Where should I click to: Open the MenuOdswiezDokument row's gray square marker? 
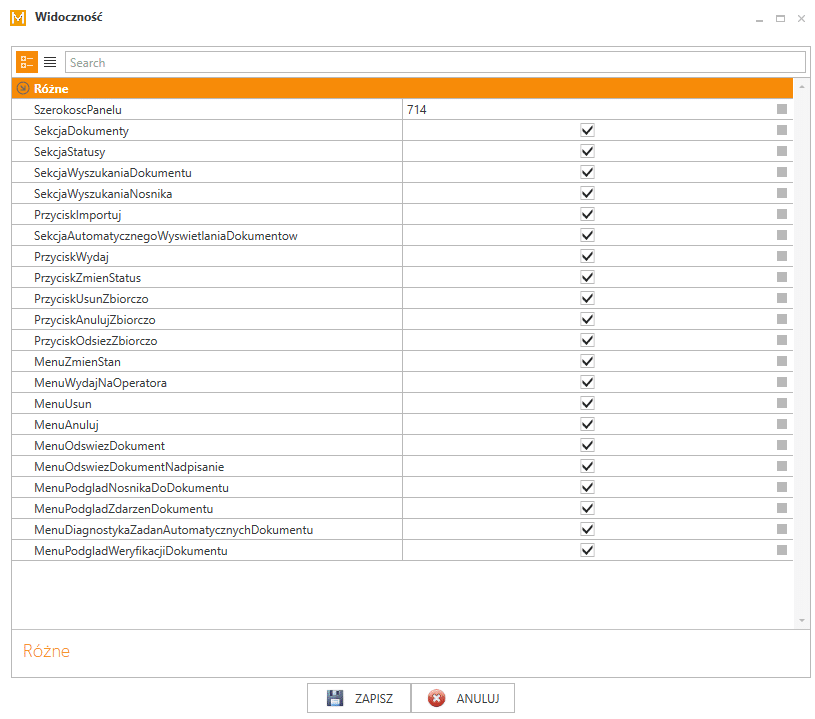tap(782, 445)
